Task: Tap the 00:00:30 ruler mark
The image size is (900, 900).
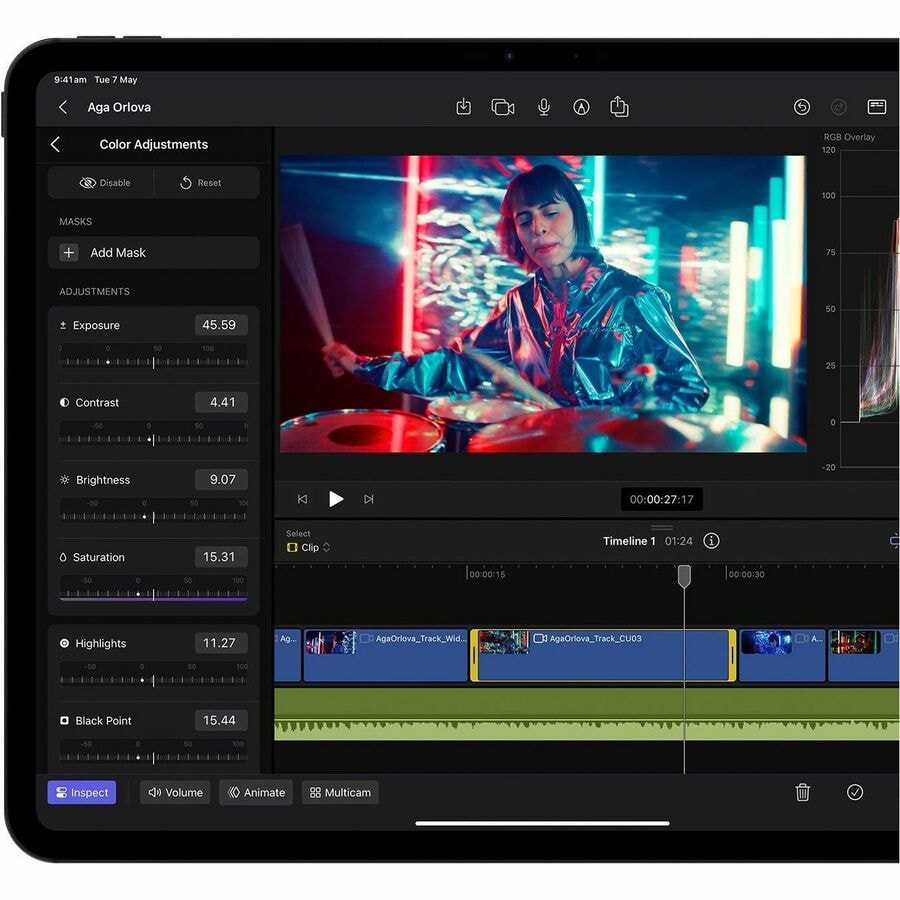Action: click(x=746, y=574)
